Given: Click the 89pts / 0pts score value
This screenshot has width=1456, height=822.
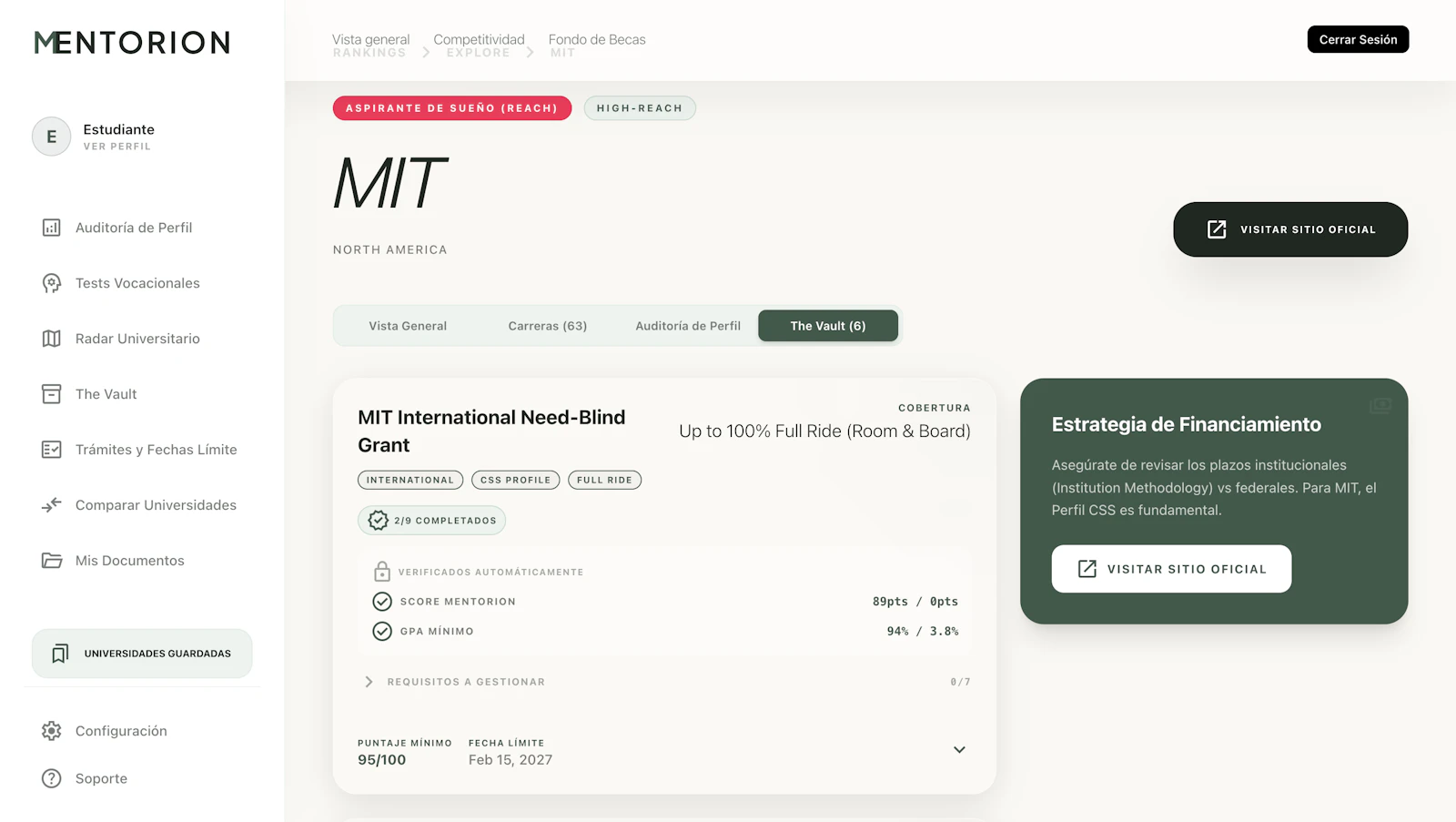Looking at the screenshot, I should click(x=915, y=602).
